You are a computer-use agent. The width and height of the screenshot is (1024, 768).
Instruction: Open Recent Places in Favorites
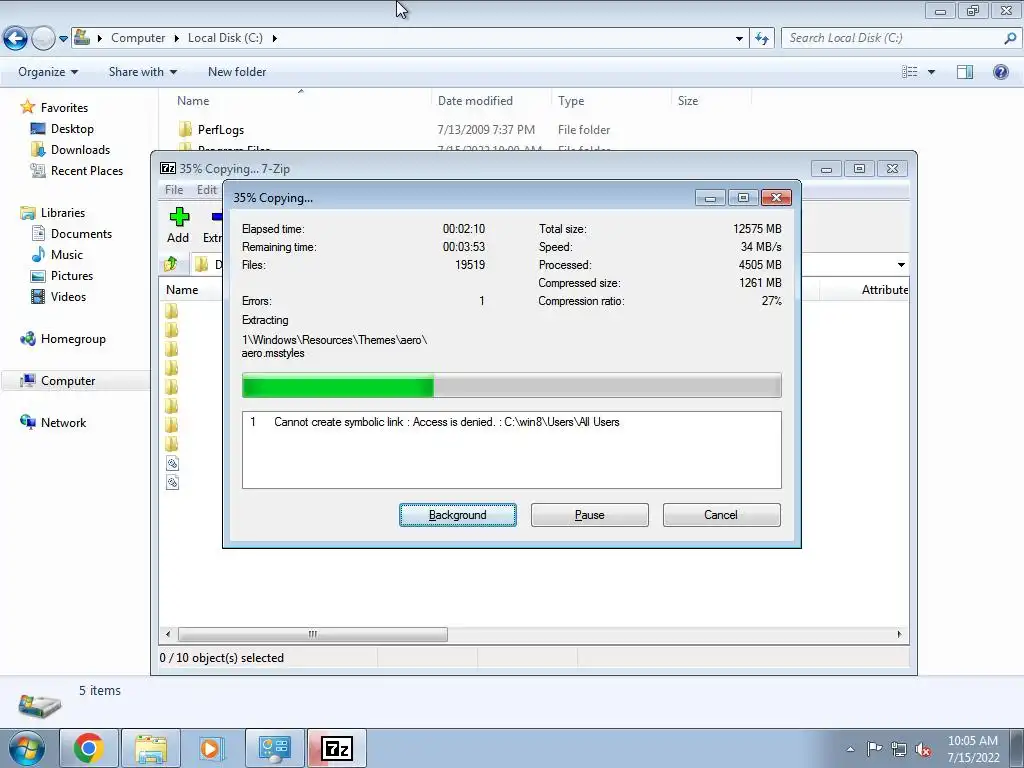(x=86, y=170)
